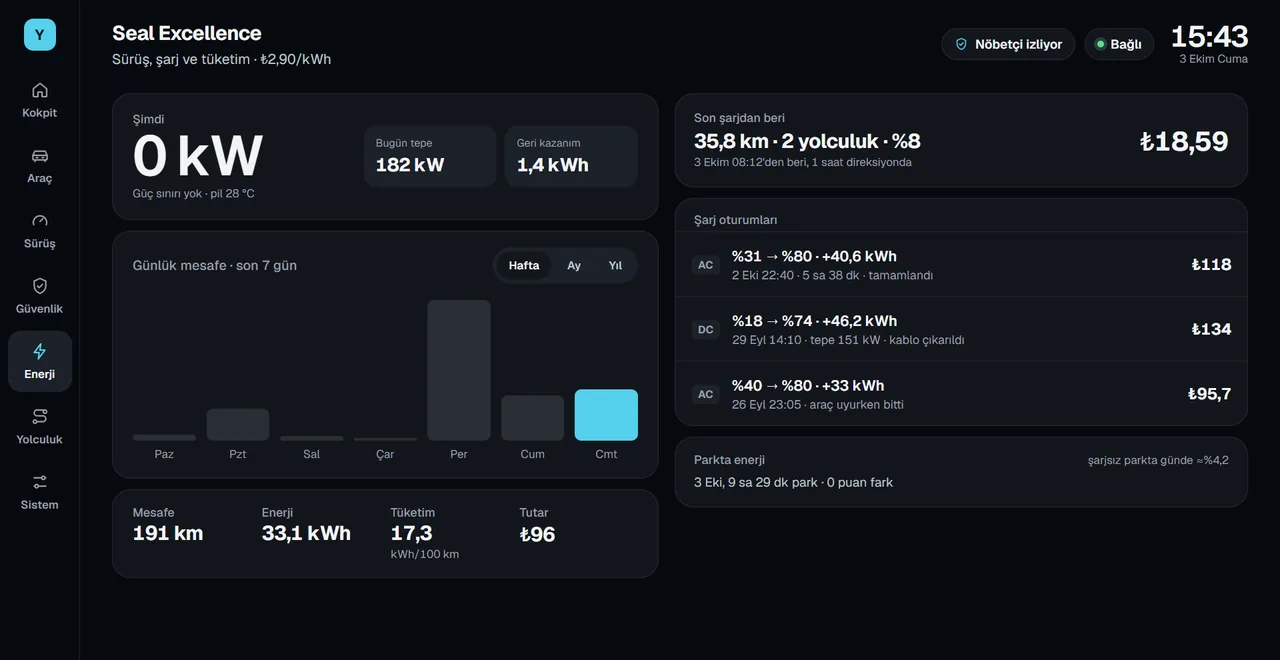Open the Sistem sliders icon
Image resolution: width=1280 pixels, height=660 pixels.
coord(40,482)
